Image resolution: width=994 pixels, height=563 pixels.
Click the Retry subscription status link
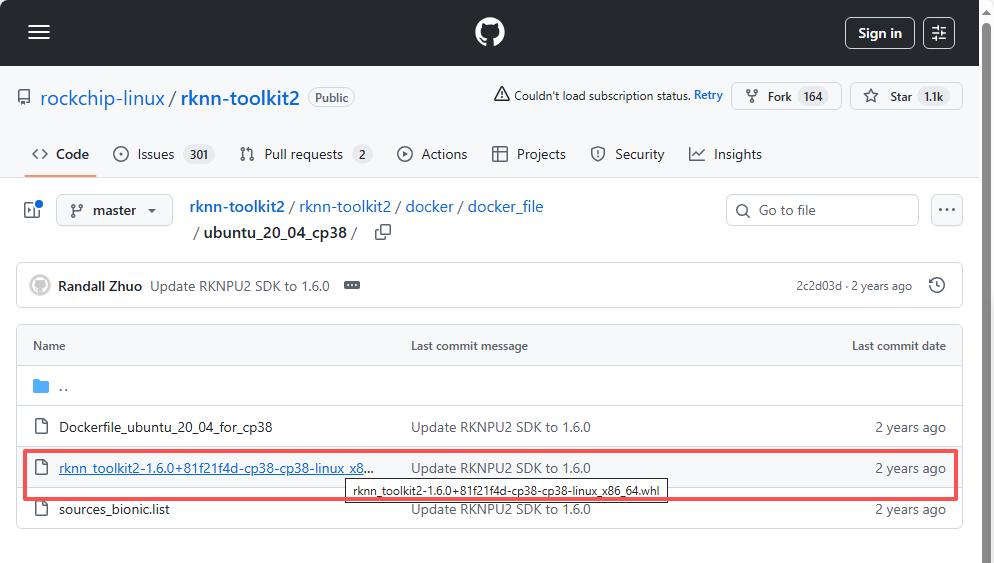pyautogui.click(x=708, y=95)
